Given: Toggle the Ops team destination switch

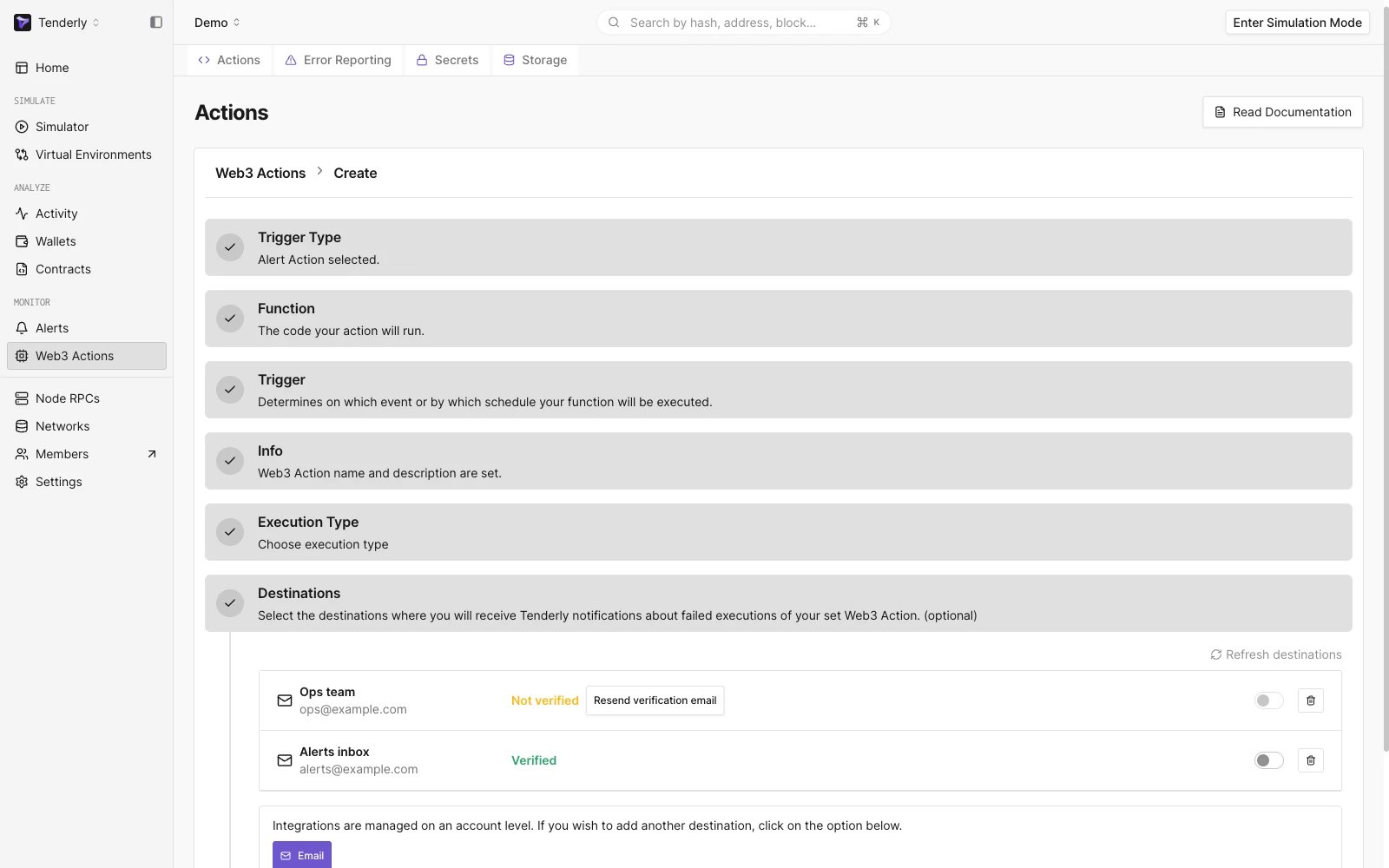Looking at the screenshot, I should pyautogui.click(x=1268, y=700).
